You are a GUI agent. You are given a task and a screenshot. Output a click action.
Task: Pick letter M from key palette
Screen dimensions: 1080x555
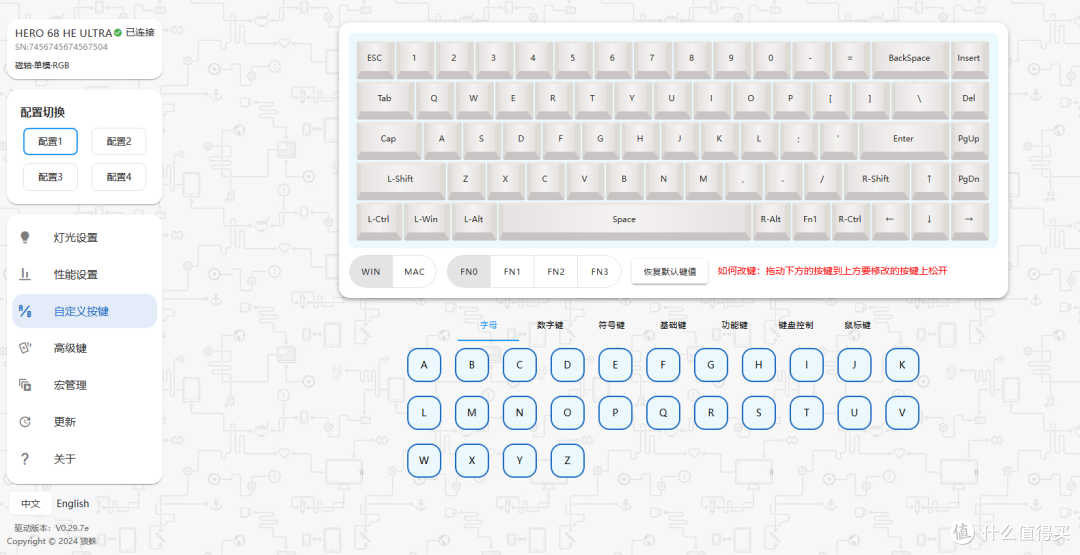472,413
